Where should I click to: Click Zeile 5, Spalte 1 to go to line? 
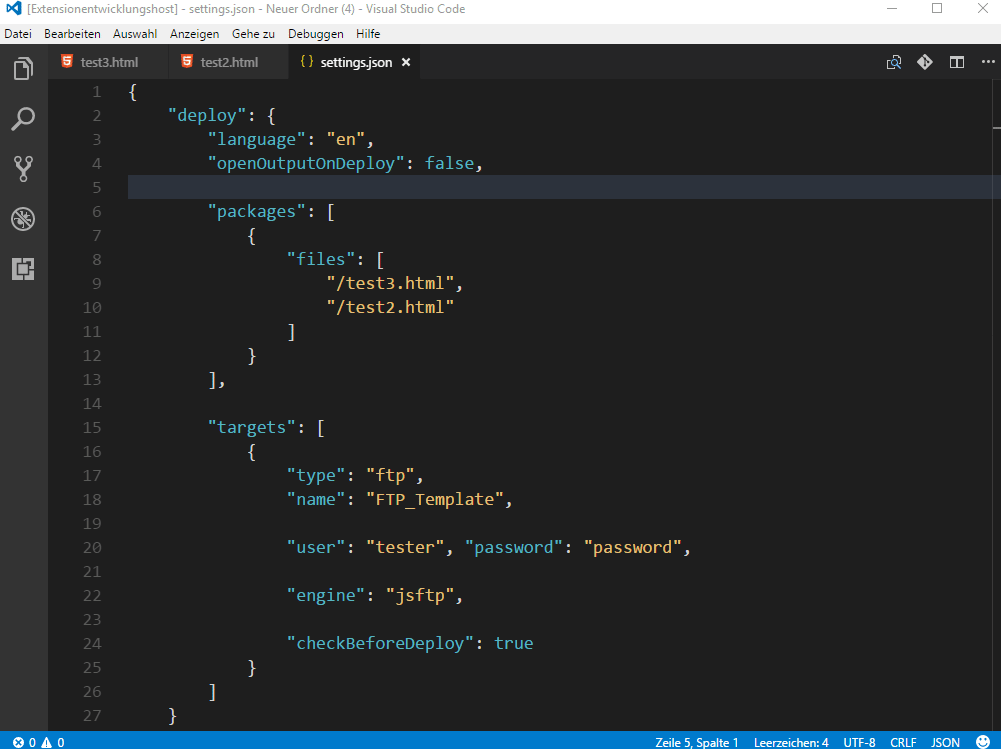(697, 742)
